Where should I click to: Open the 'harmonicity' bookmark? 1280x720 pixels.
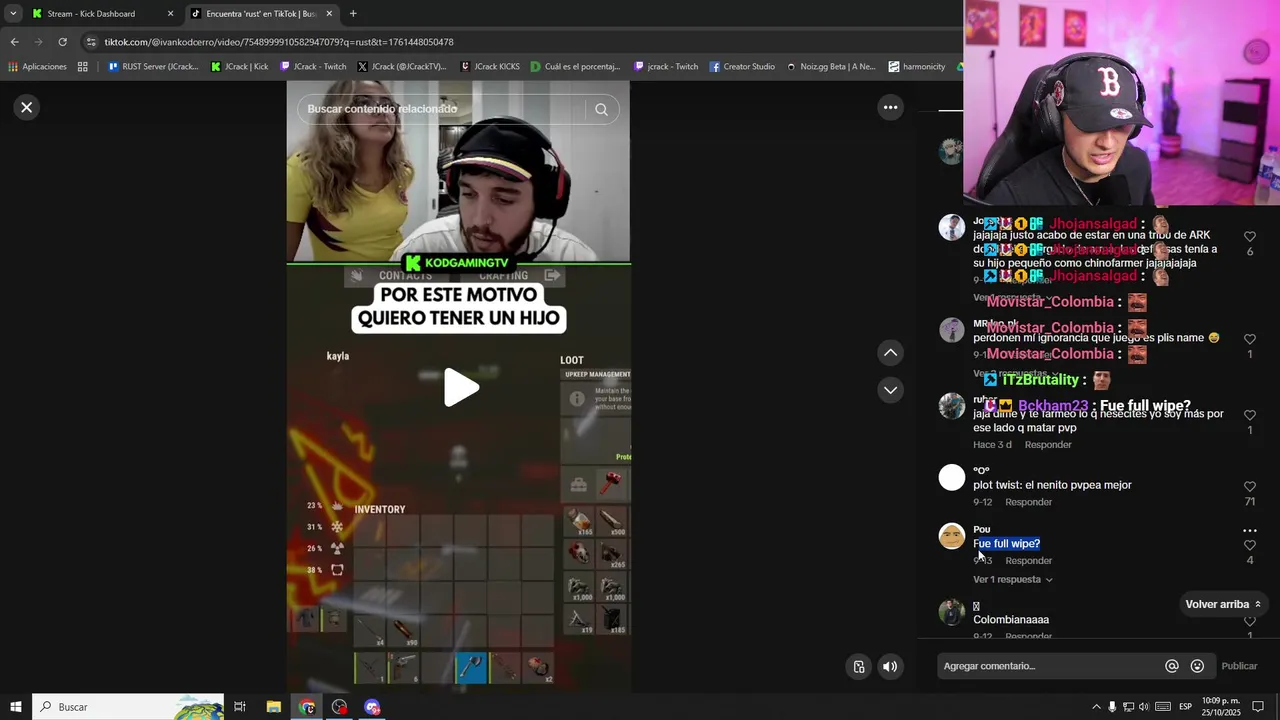click(x=916, y=67)
